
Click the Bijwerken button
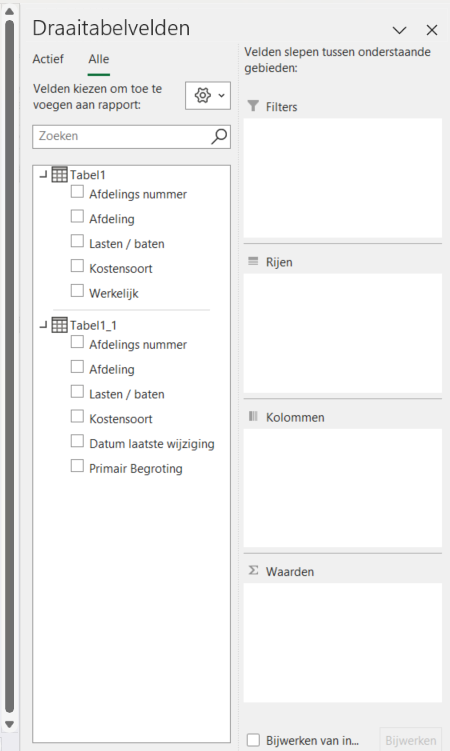click(411, 740)
